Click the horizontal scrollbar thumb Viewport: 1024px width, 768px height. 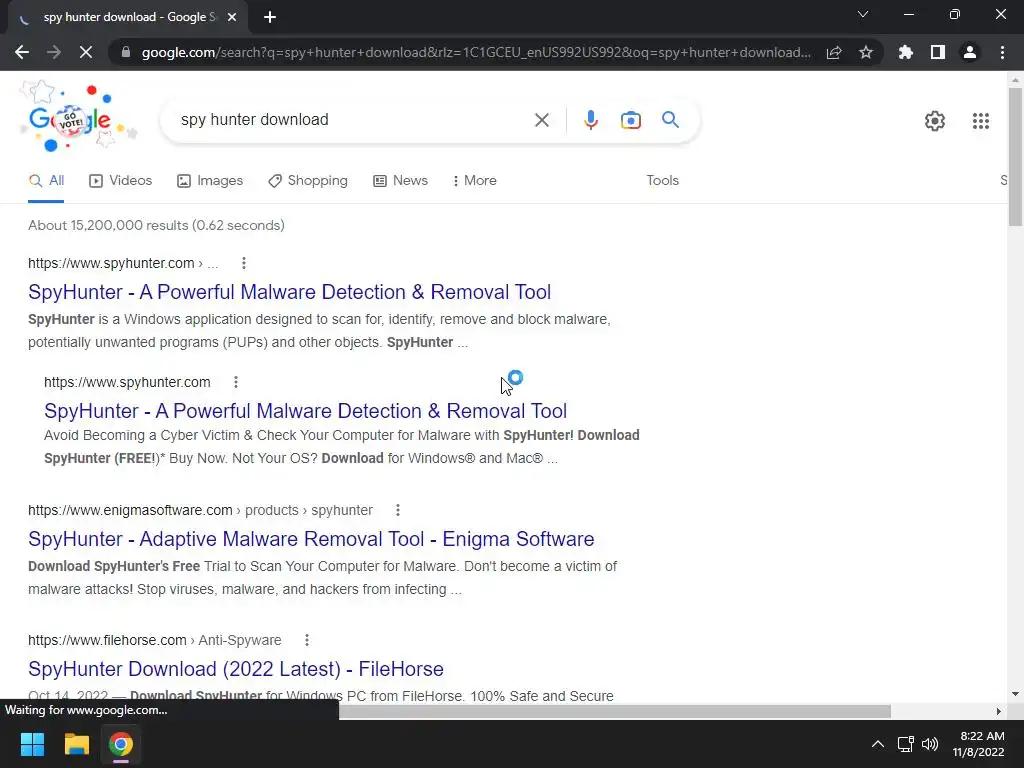click(615, 711)
